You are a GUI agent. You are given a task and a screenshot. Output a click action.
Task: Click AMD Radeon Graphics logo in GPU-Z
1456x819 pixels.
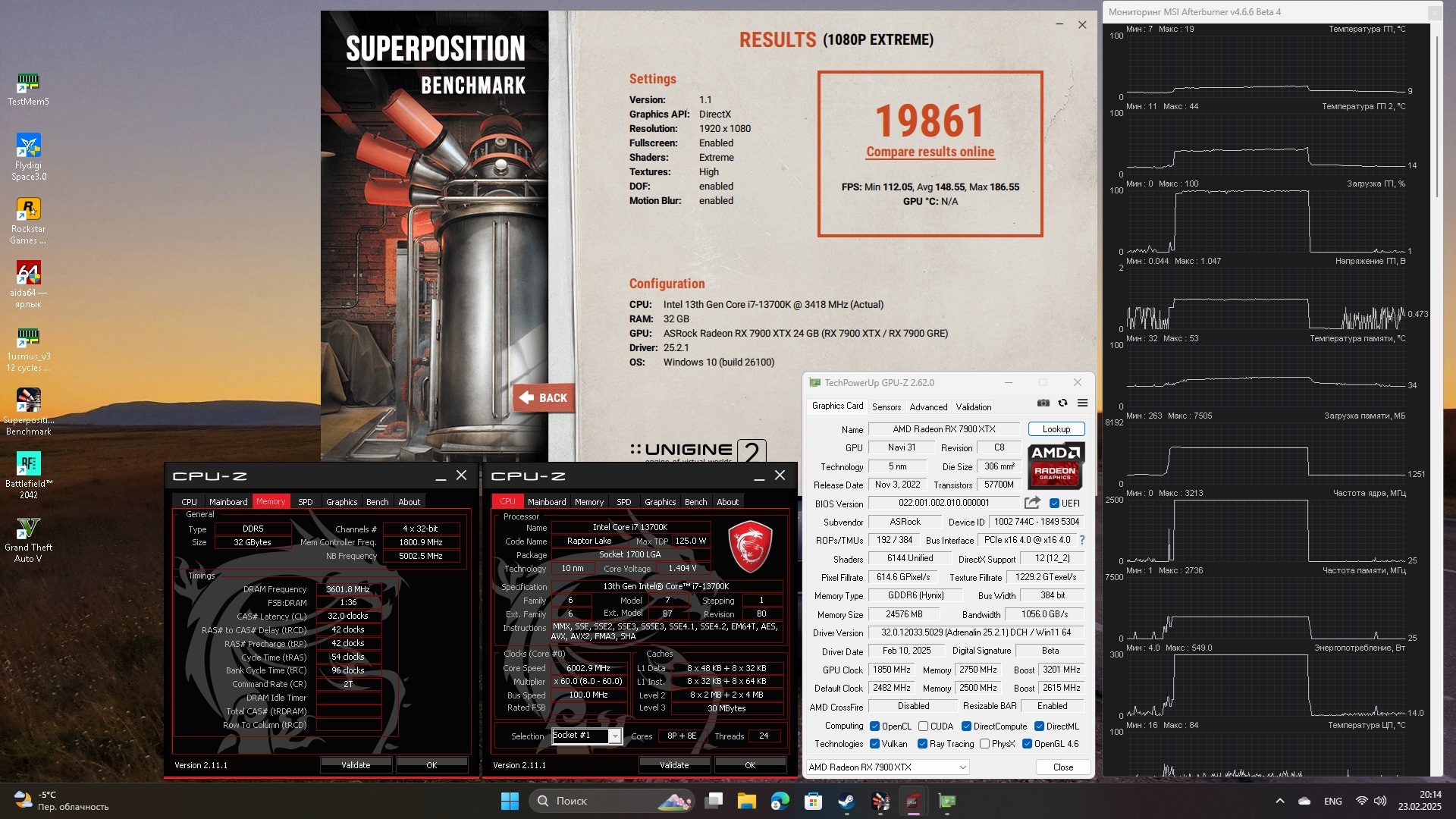(1056, 466)
